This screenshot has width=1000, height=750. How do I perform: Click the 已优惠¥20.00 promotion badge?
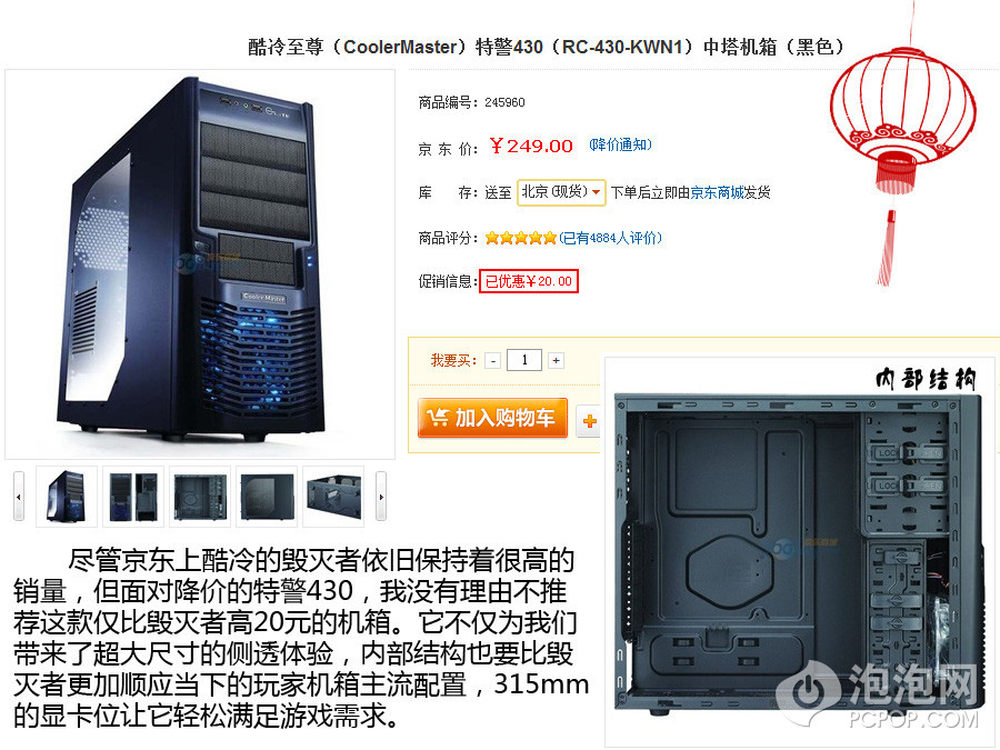[x=529, y=281]
